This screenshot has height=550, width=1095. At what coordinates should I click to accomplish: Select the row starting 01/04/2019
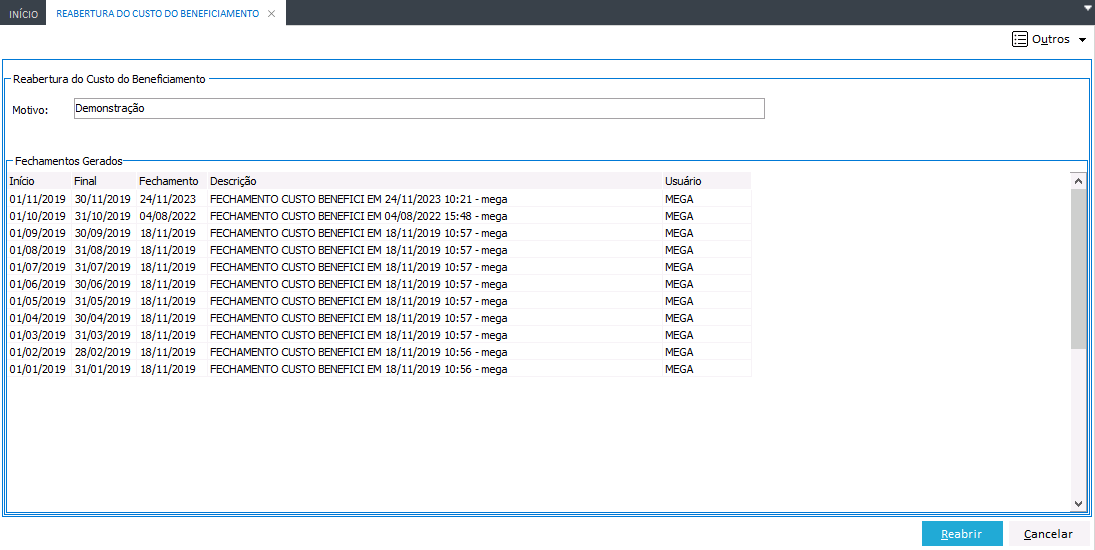(x=379, y=318)
